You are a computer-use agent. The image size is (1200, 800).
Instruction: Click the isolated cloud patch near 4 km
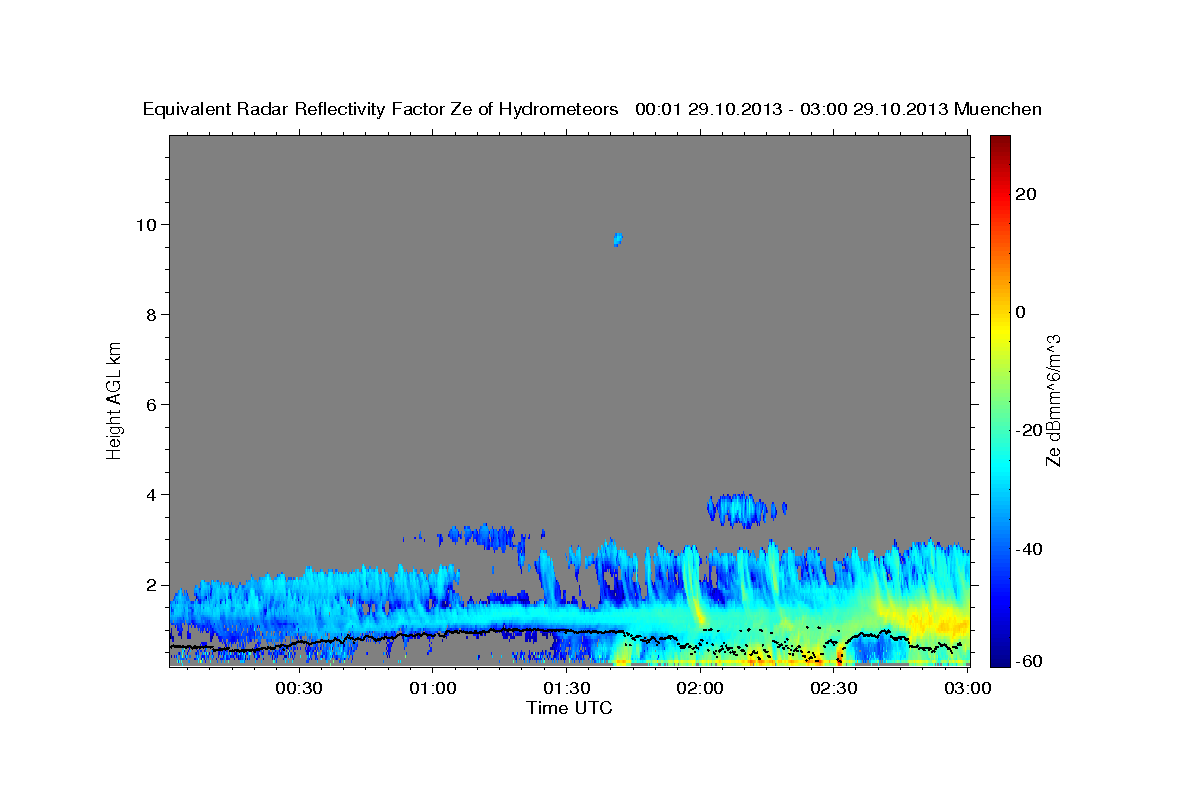(745, 510)
